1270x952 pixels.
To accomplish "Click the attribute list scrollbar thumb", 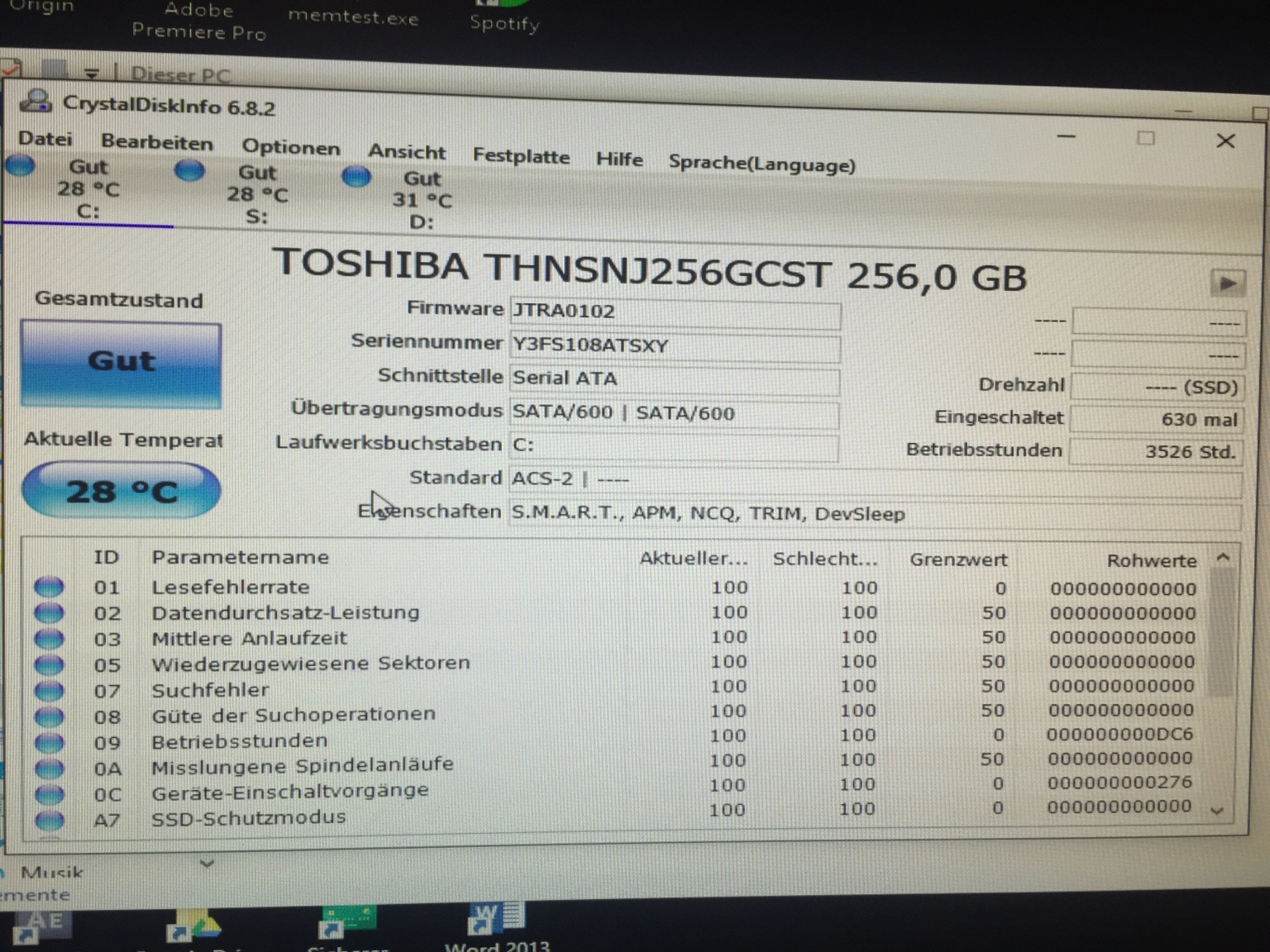I will tap(1222, 633).
